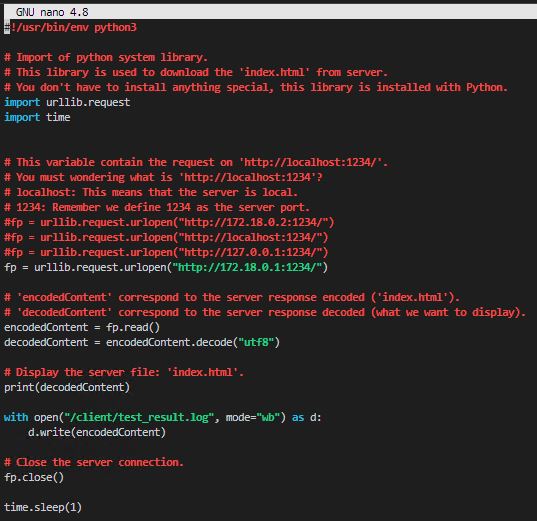
Task: Click the shebang line '#!/usr/bin/env python3'
Action: coord(71,27)
